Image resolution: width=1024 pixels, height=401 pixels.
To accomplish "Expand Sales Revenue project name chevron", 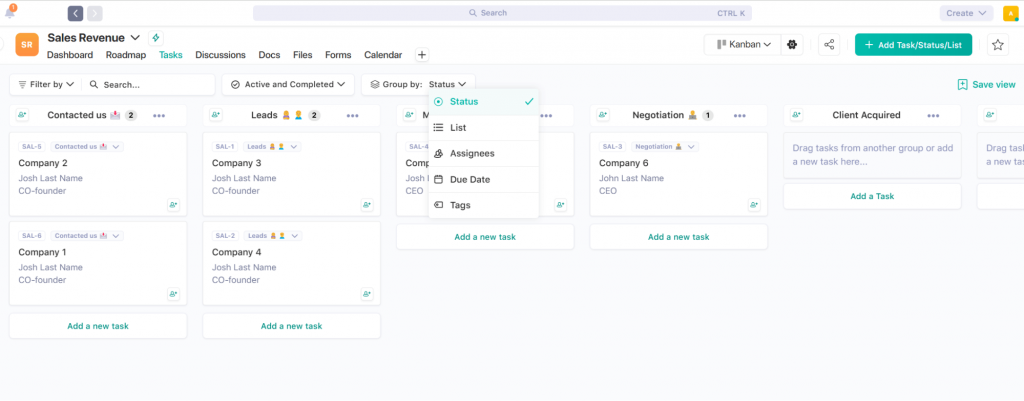I will click(x=136, y=37).
